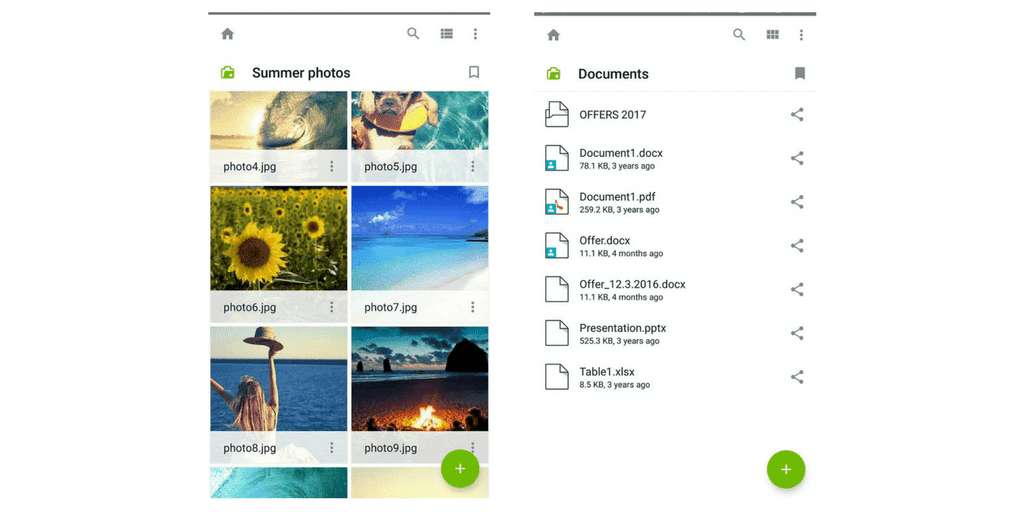Open the swimming dog photo5.jpg thumbnail
Image resolution: width=1024 pixels, height=512 pixels.
coord(420,121)
